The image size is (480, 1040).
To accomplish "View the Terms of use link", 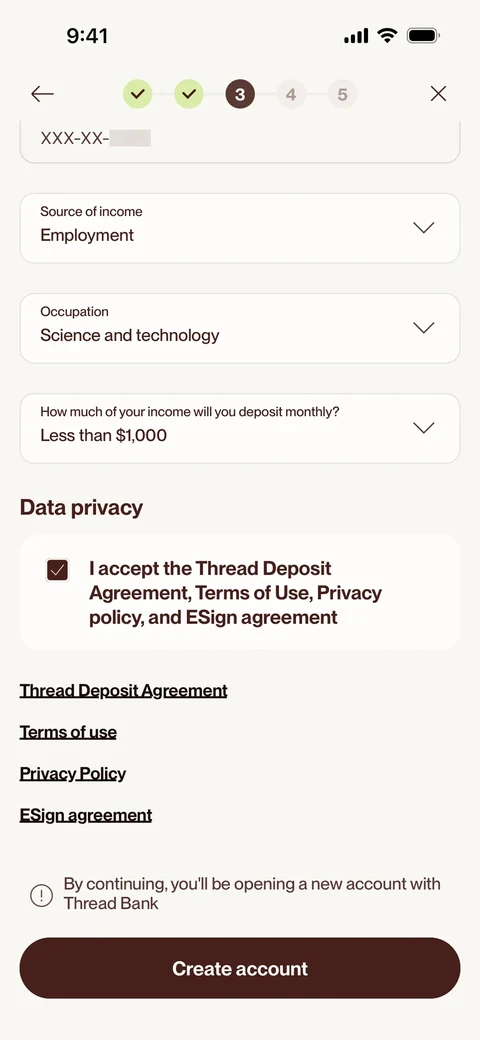I will pos(68,732).
